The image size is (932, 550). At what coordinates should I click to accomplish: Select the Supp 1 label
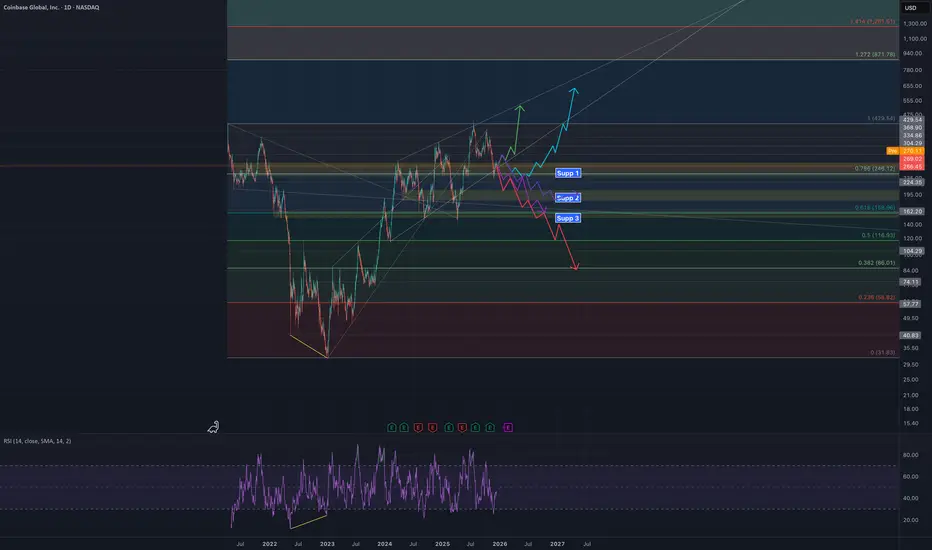(x=568, y=173)
